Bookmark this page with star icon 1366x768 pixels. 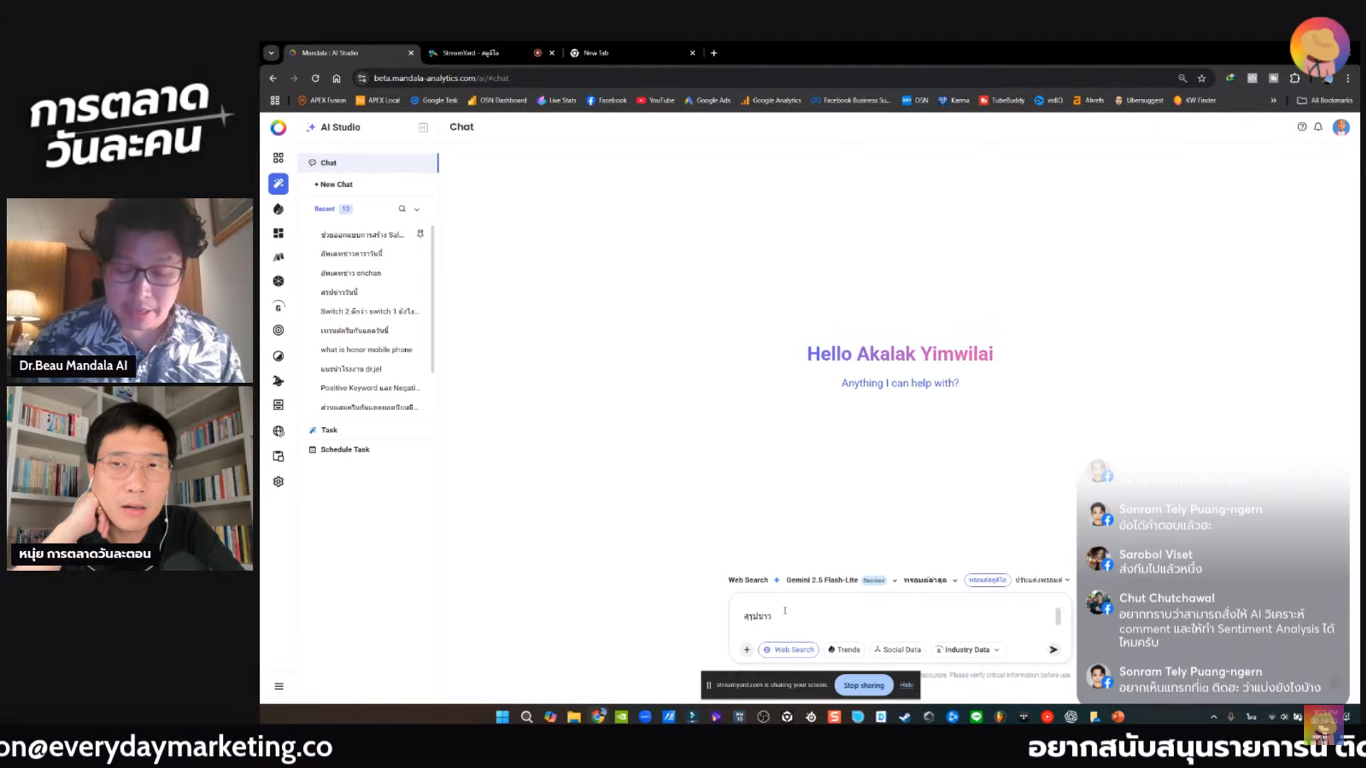[x=1202, y=78]
